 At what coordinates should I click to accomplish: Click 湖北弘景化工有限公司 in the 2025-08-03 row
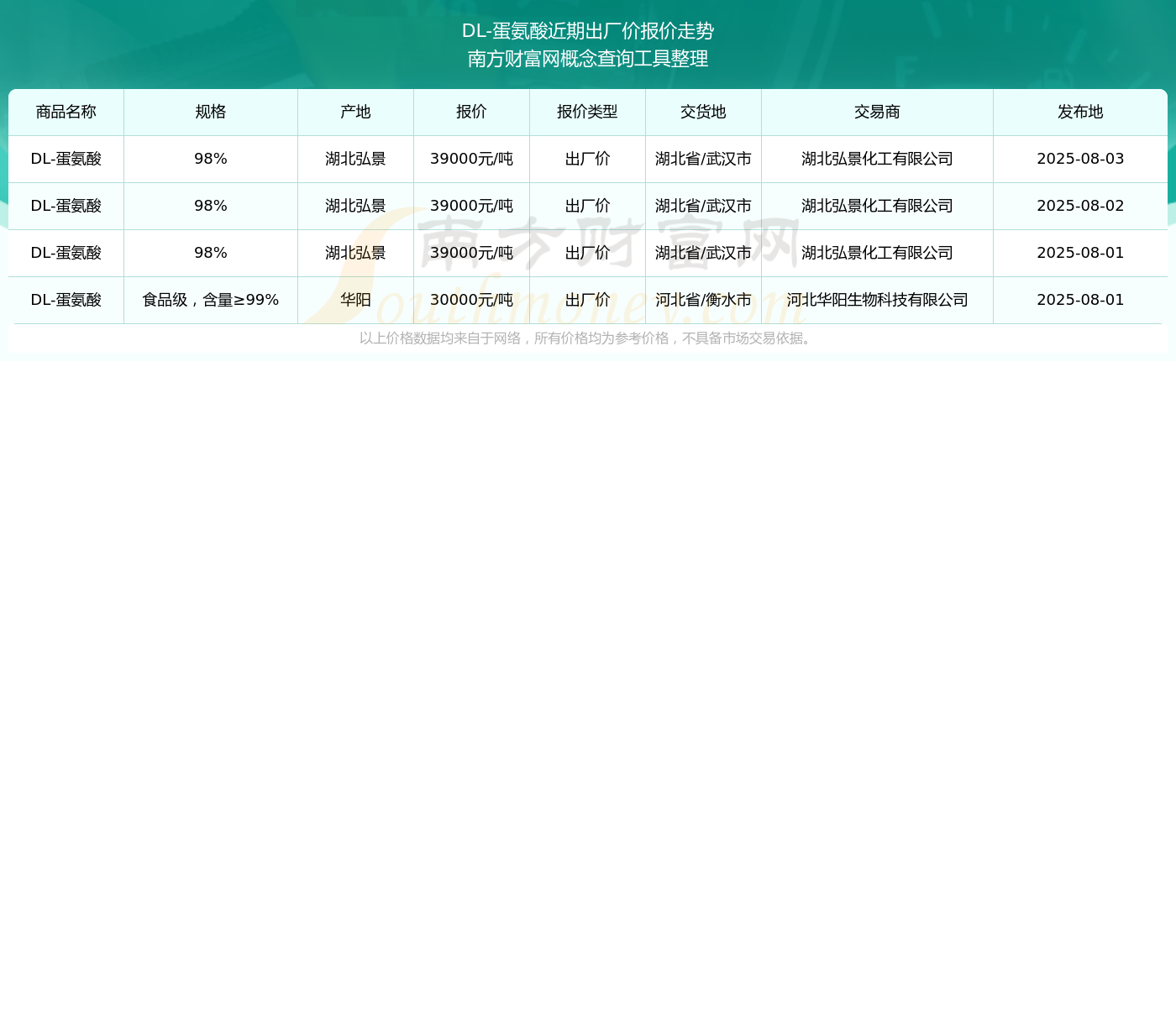tap(877, 159)
